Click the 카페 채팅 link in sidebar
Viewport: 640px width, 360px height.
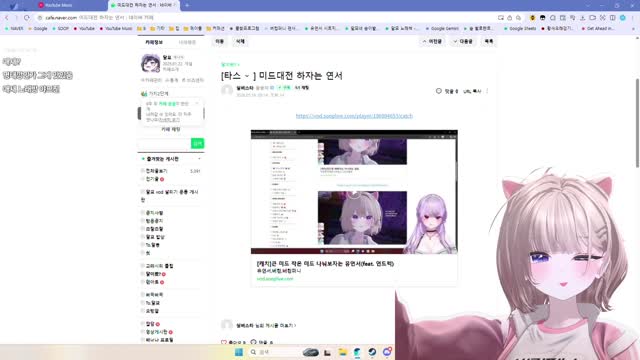(x=171, y=129)
